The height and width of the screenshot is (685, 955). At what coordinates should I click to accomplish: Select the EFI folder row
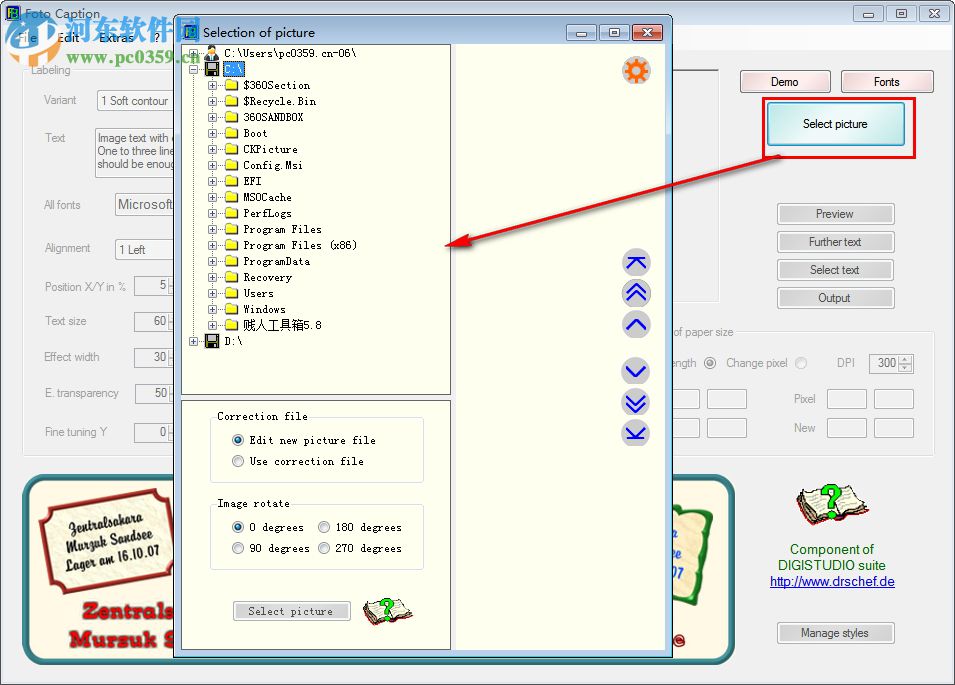pos(252,181)
